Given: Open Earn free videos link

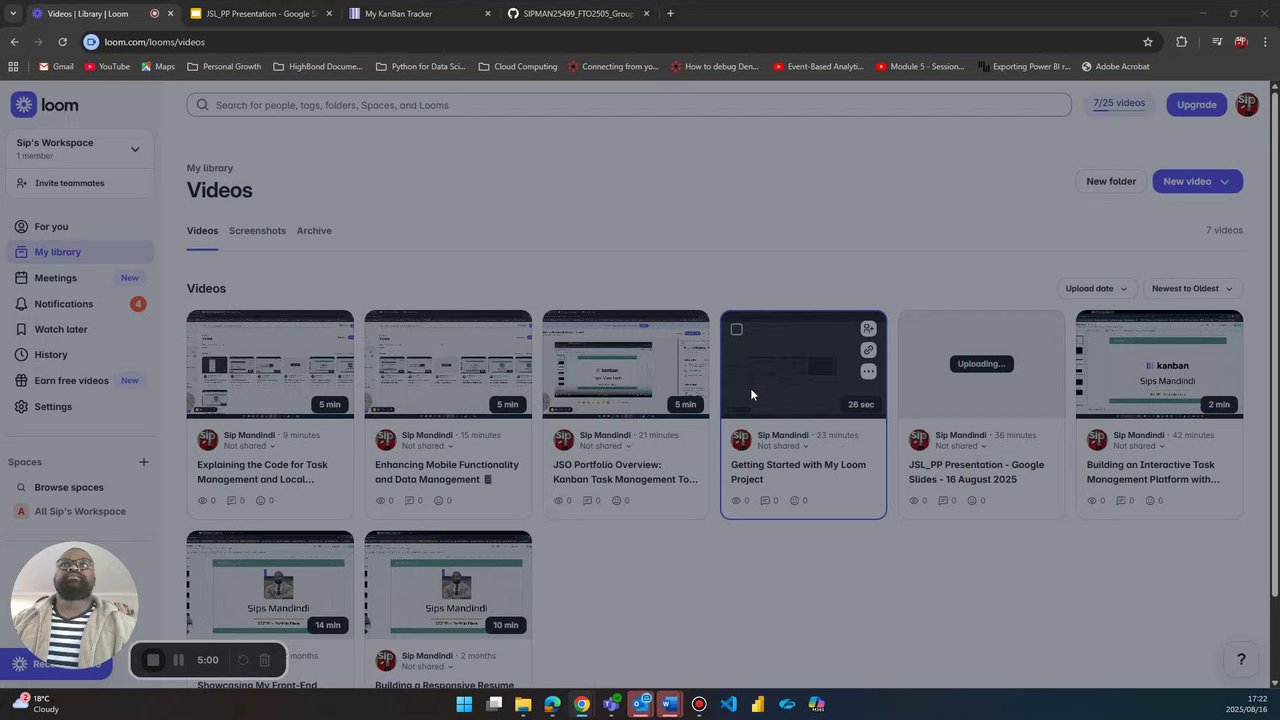Looking at the screenshot, I should pos(80,381).
